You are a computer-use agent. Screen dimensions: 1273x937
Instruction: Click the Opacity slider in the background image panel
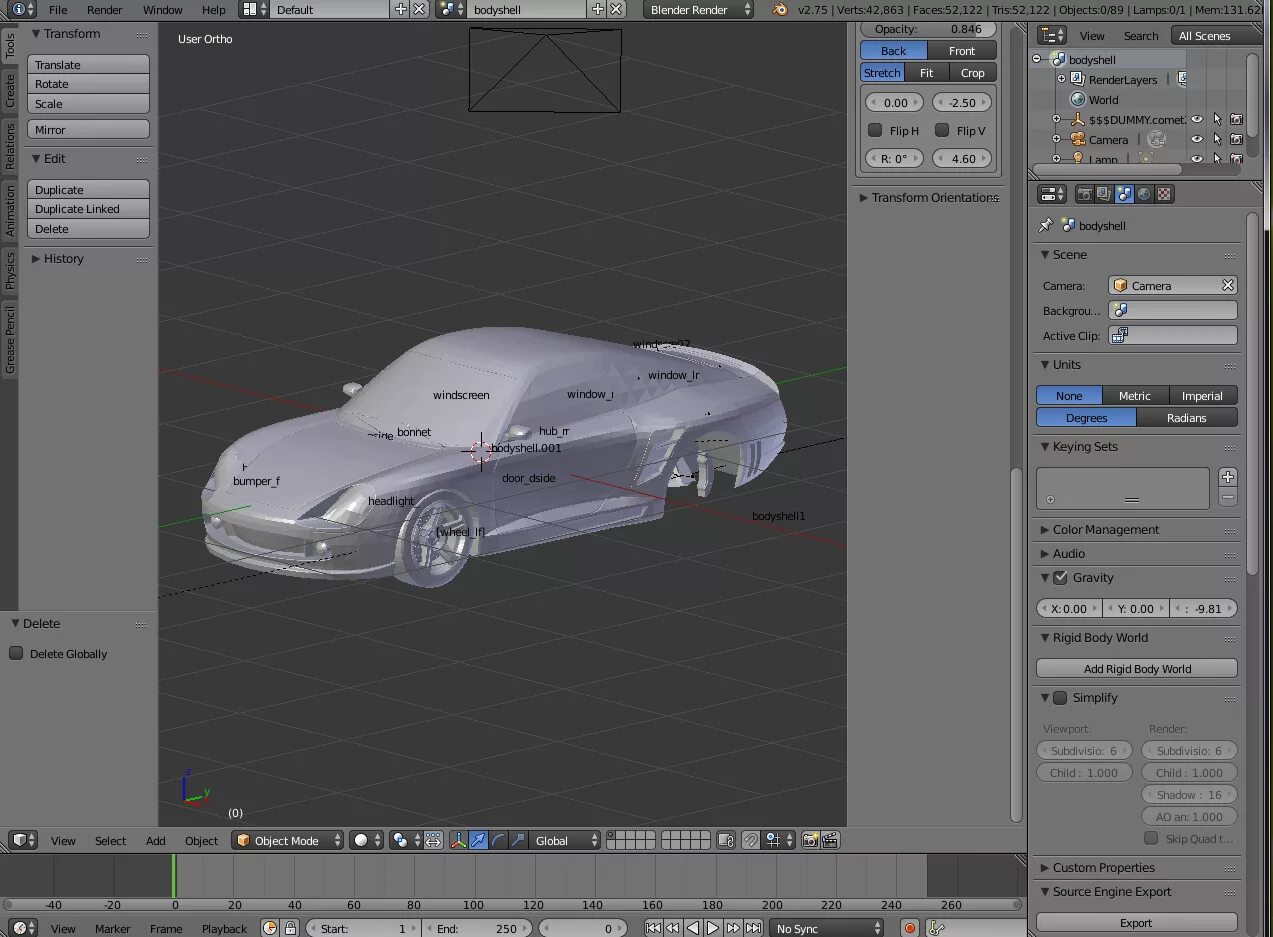[x=929, y=30]
